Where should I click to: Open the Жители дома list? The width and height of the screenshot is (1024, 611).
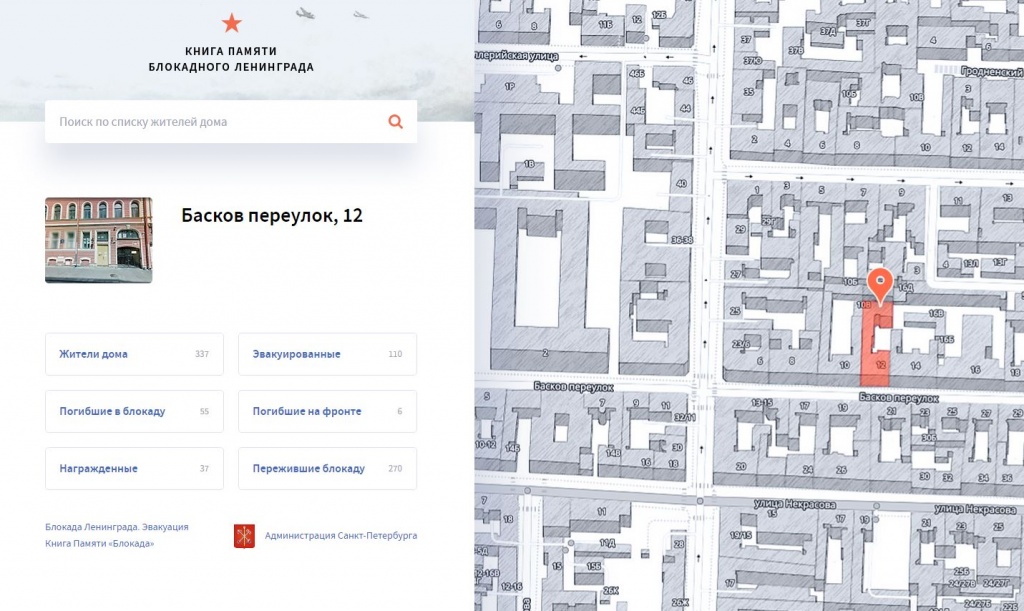coord(134,354)
